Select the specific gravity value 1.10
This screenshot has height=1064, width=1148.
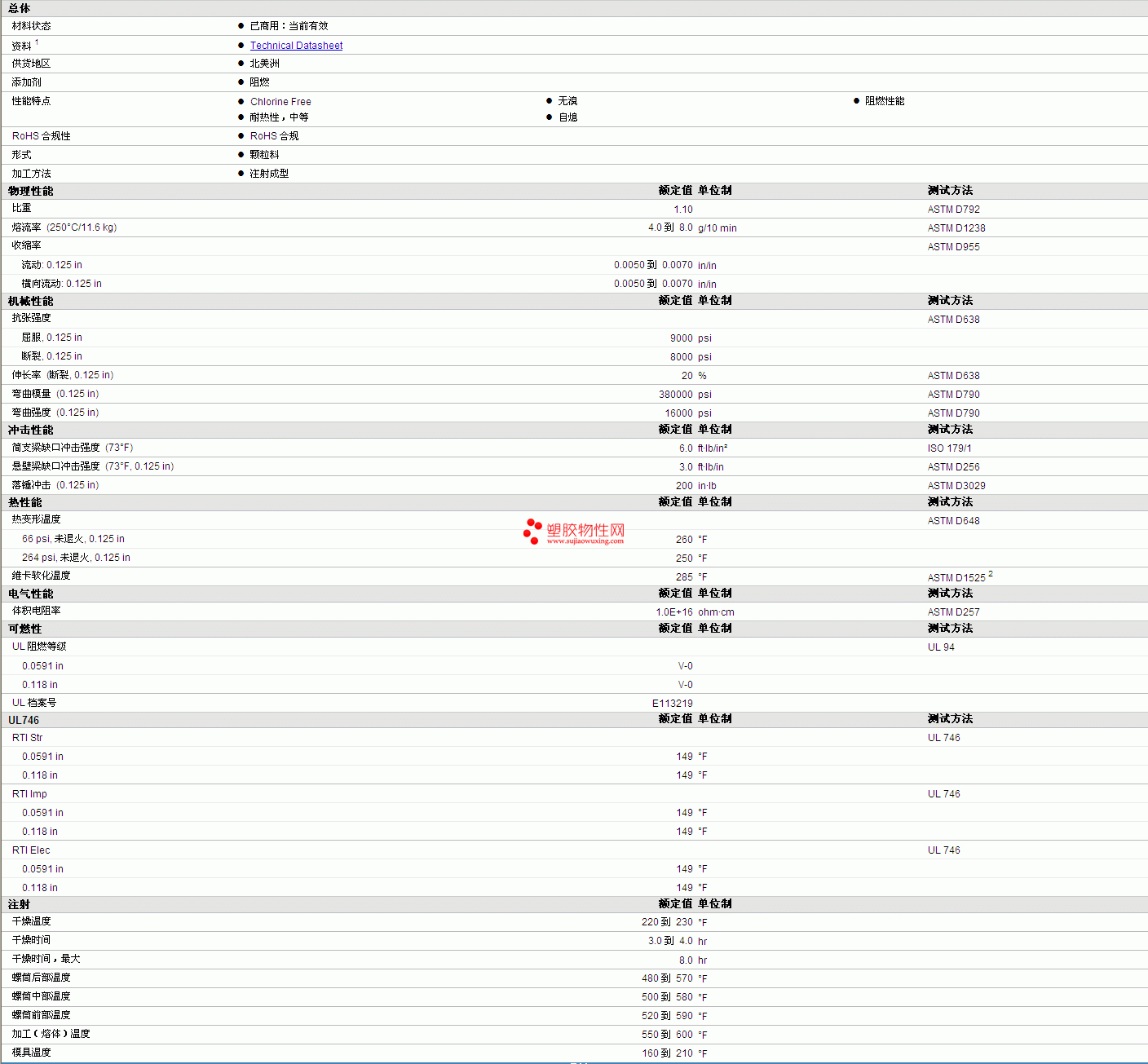[x=683, y=210]
